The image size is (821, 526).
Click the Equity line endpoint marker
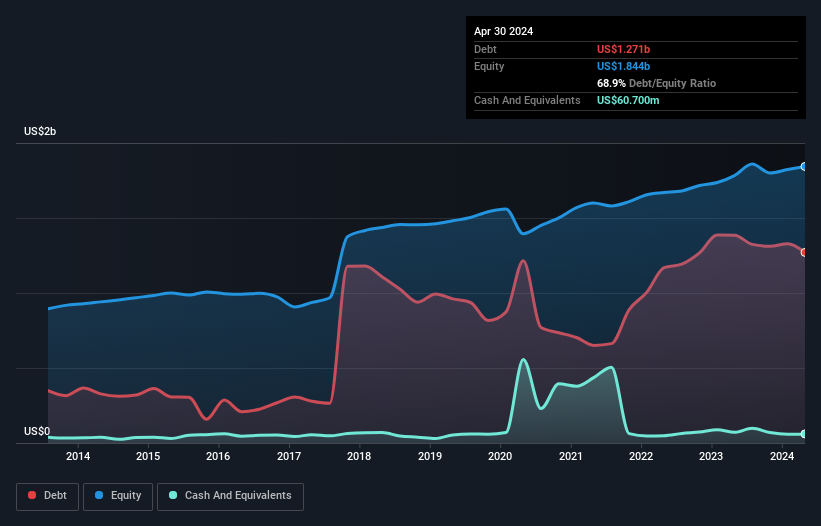[x=804, y=166]
